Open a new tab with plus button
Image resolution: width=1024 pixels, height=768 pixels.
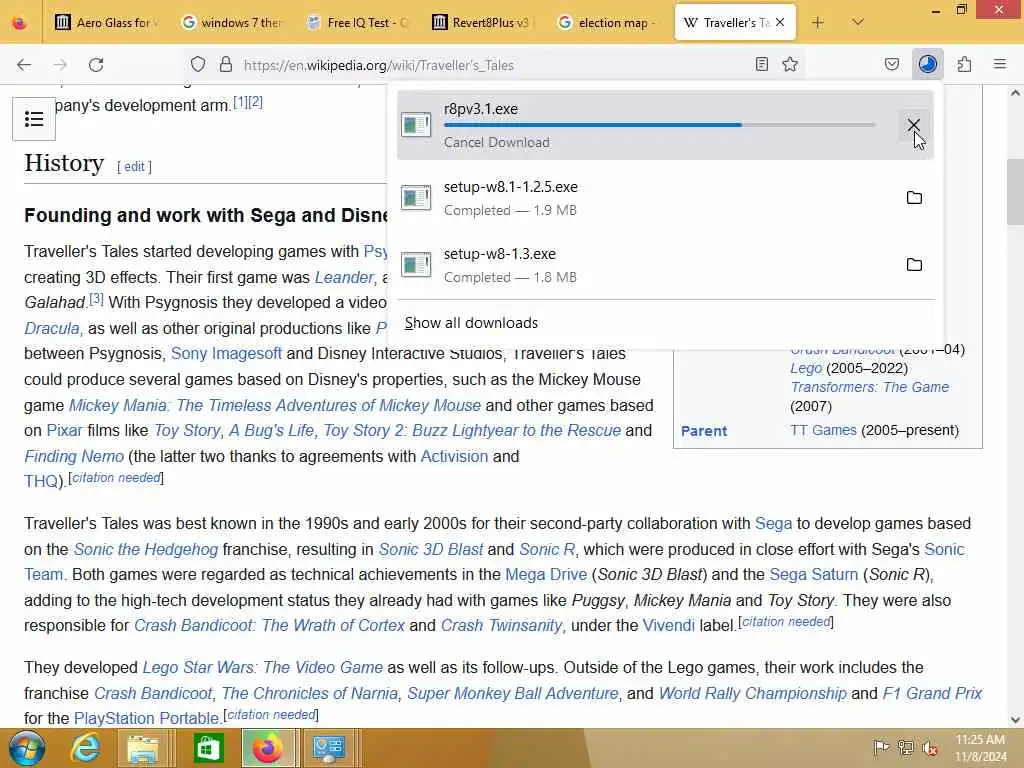[818, 23]
